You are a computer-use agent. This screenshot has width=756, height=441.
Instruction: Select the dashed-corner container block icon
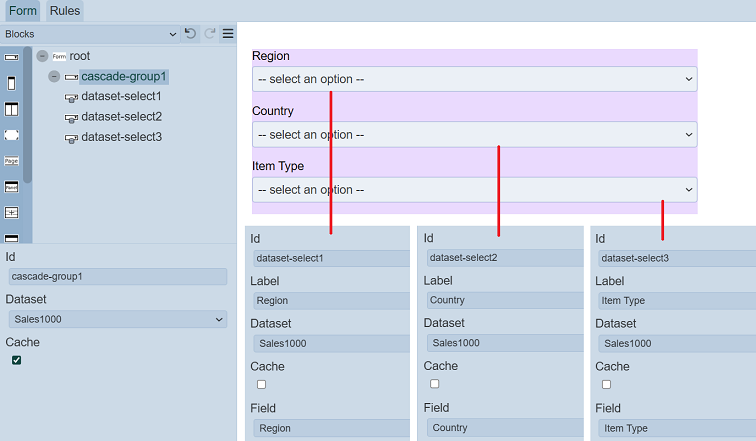[x=12, y=134]
